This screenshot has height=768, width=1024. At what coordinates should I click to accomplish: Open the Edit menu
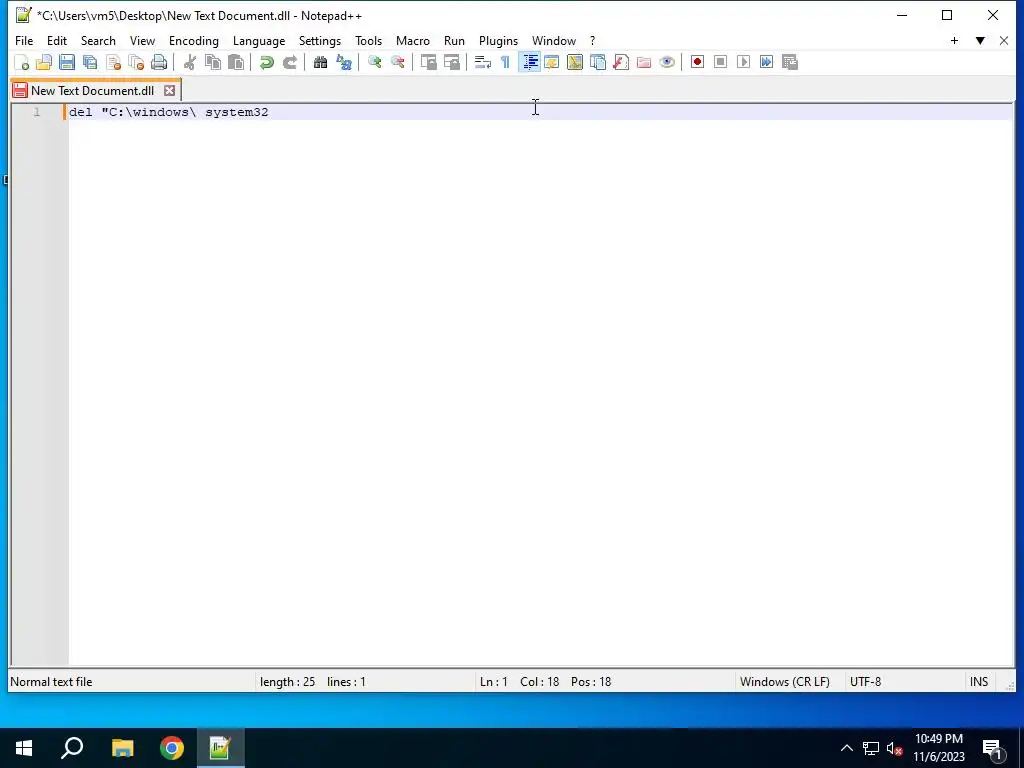point(57,40)
